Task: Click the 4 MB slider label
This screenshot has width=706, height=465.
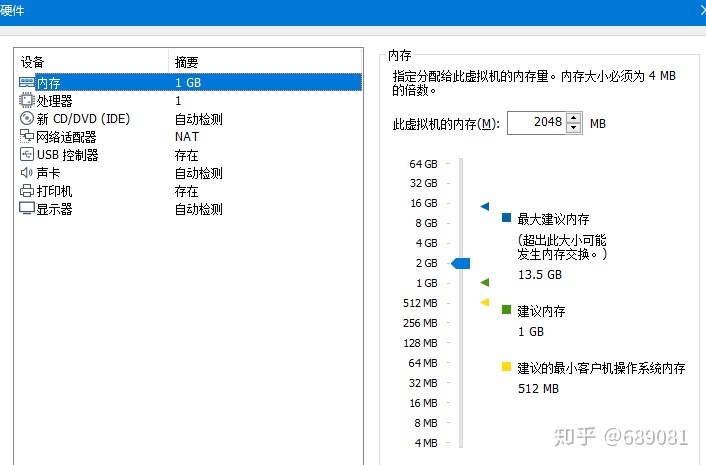Action: pos(426,443)
